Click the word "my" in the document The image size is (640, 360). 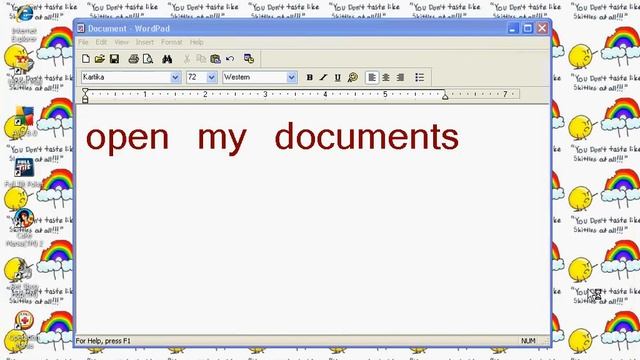(222, 140)
